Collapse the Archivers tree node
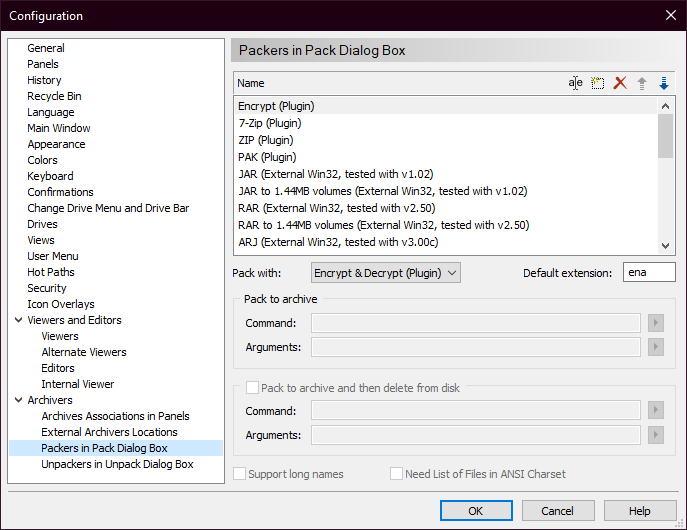Image resolution: width=687 pixels, height=530 pixels. click(x=18, y=400)
